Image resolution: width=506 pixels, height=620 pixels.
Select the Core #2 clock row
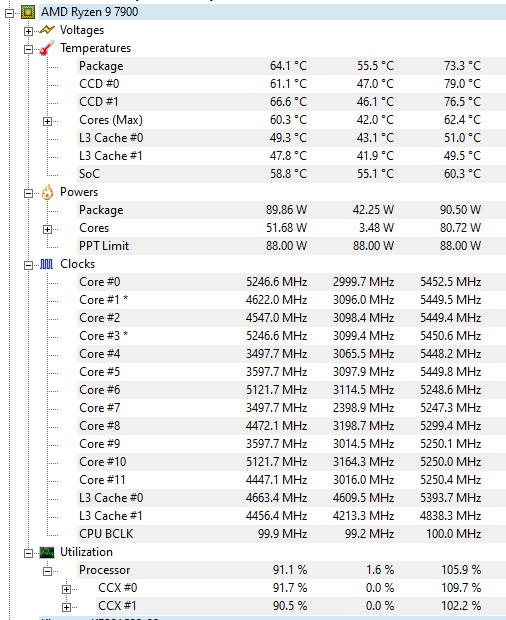[x=291, y=318]
